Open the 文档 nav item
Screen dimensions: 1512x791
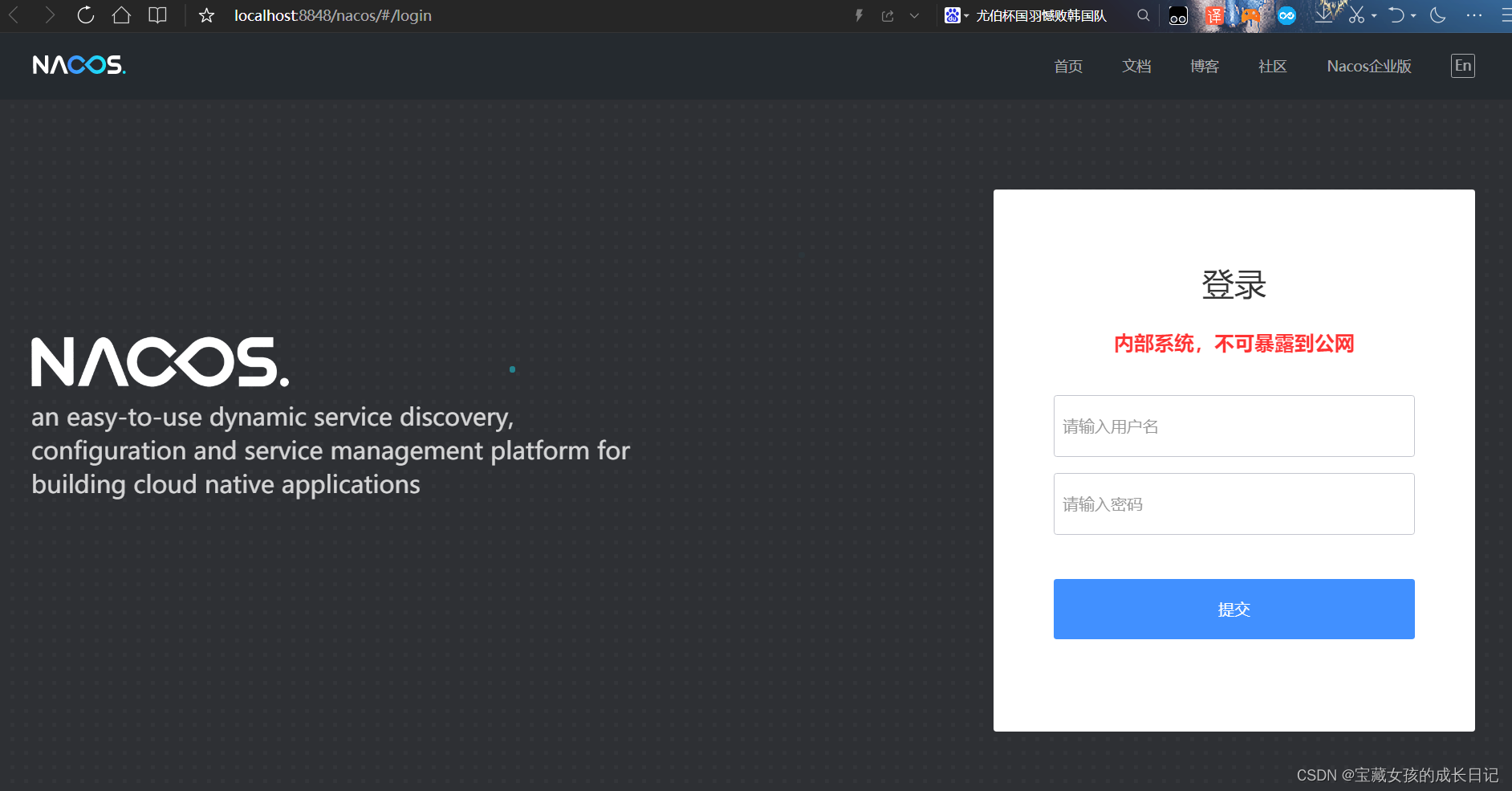(1136, 66)
